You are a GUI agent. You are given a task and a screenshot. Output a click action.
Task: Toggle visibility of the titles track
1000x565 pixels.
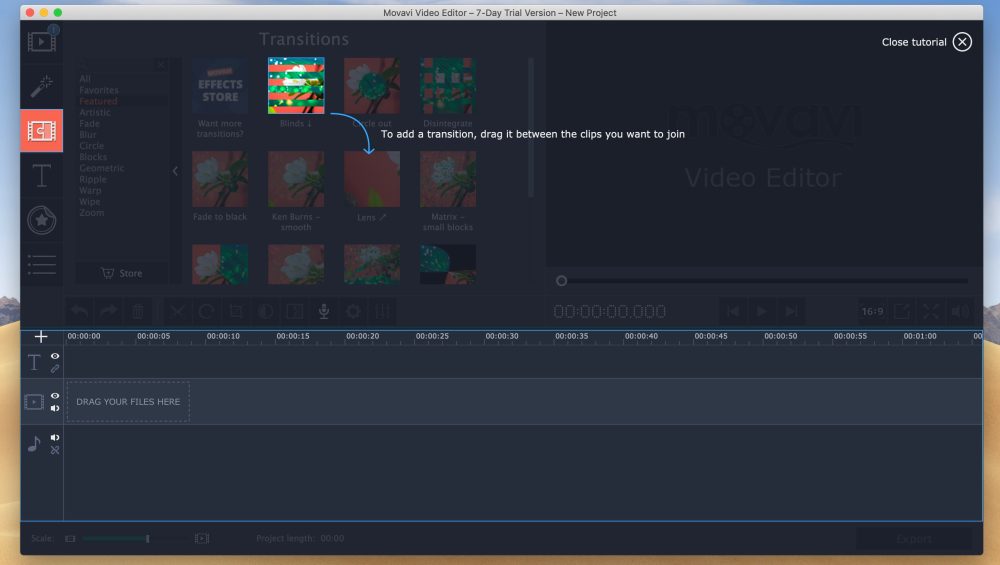55,356
